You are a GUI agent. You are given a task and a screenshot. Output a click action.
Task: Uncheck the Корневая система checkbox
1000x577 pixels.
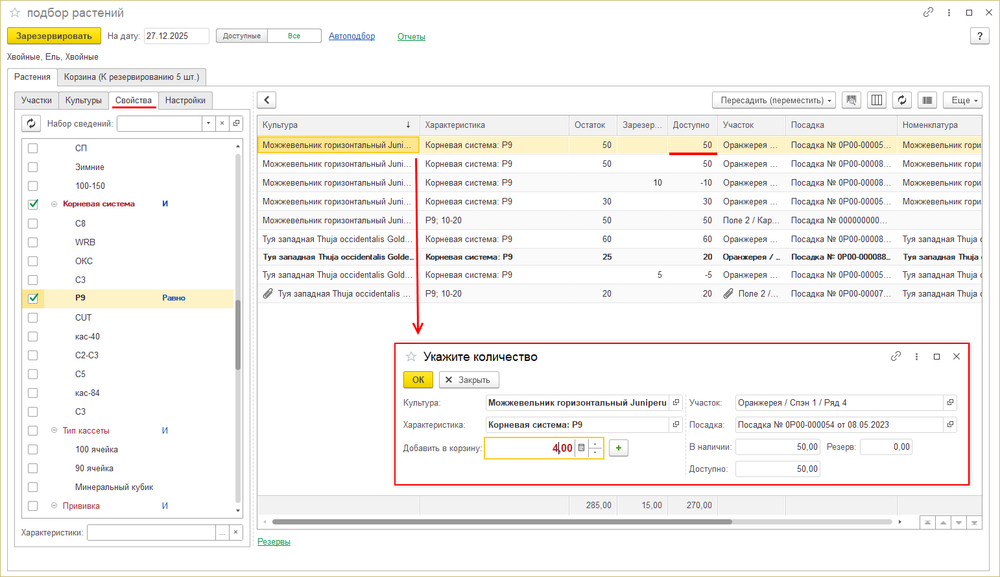33,204
